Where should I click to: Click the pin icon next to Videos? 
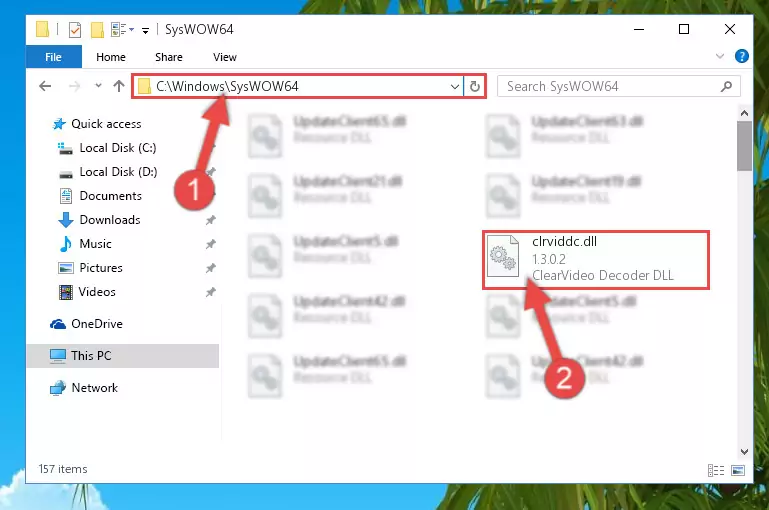tap(210, 292)
